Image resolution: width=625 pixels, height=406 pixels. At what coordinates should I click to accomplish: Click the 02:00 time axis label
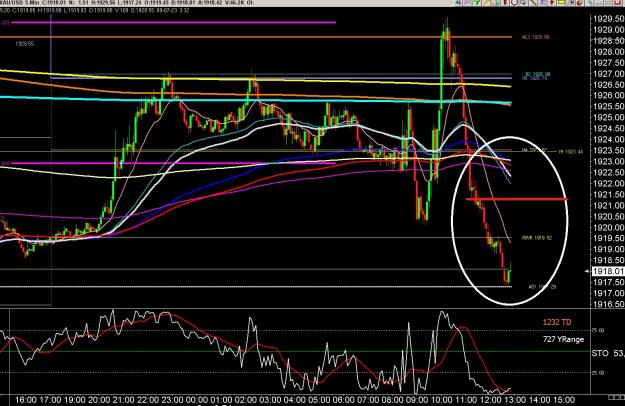click(246, 400)
